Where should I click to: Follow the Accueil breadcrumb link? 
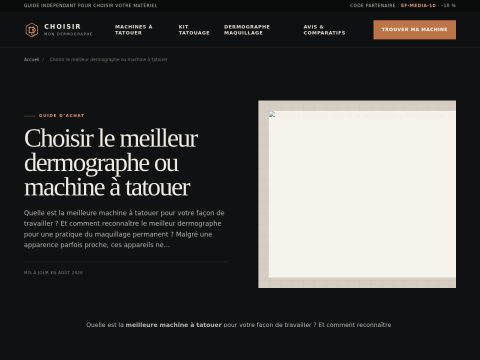click(x=31, y=59)
